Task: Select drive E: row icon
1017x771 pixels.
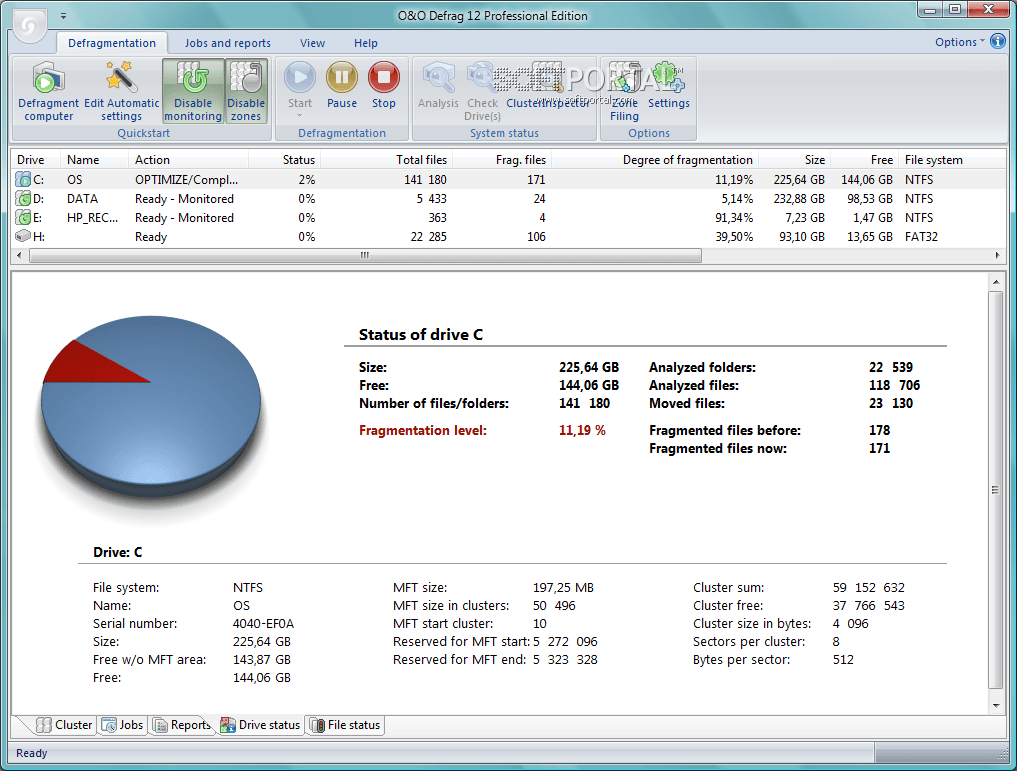Action: click(x=23, y=217)
